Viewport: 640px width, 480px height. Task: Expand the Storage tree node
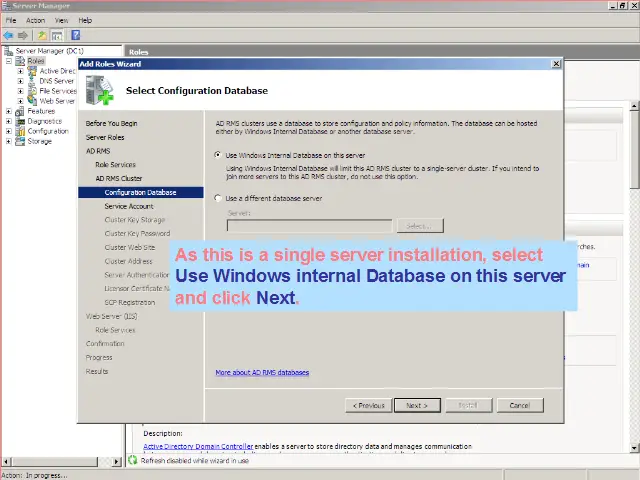point(9,141)
